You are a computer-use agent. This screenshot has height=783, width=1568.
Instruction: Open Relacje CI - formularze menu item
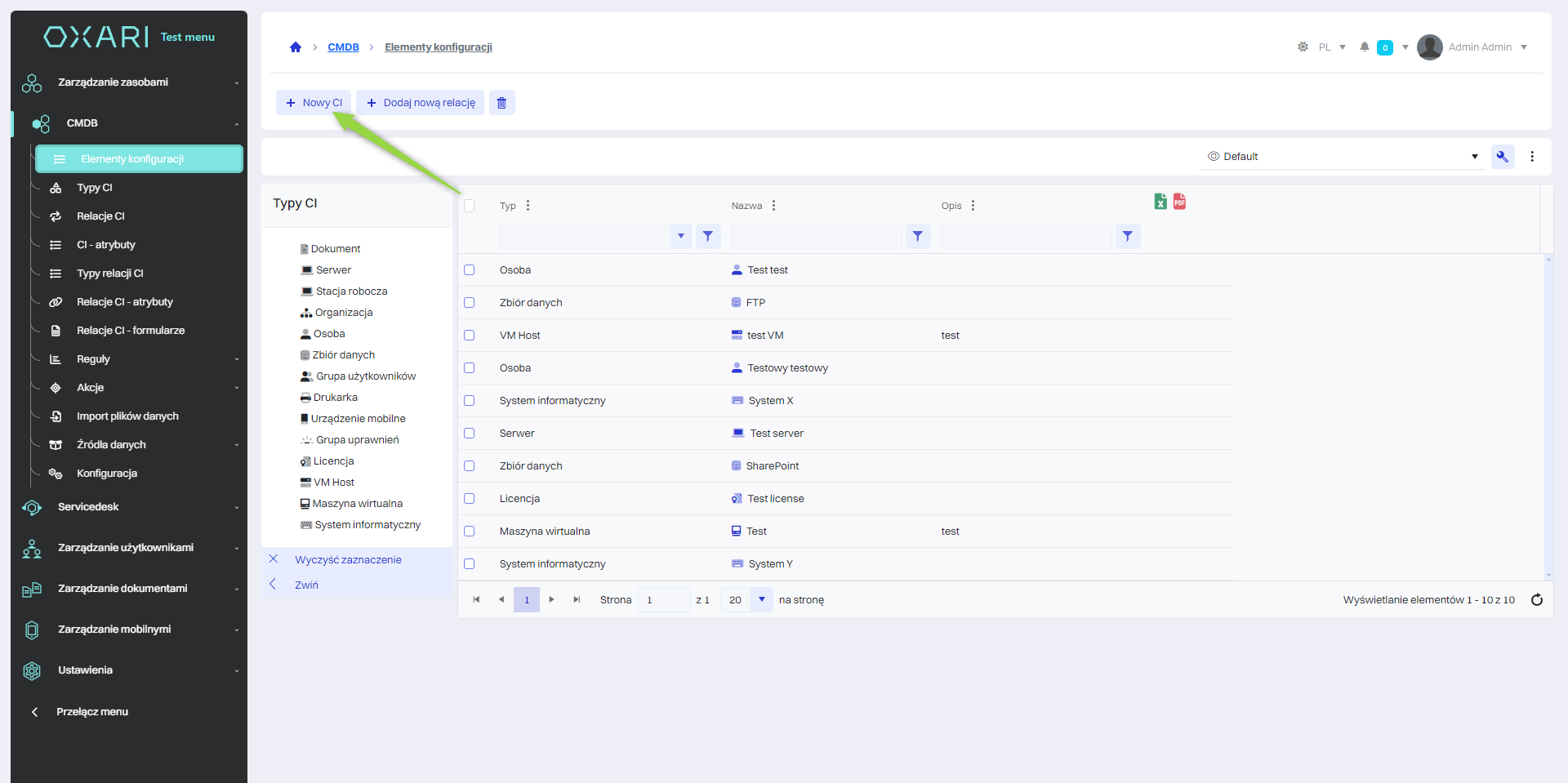131,331
